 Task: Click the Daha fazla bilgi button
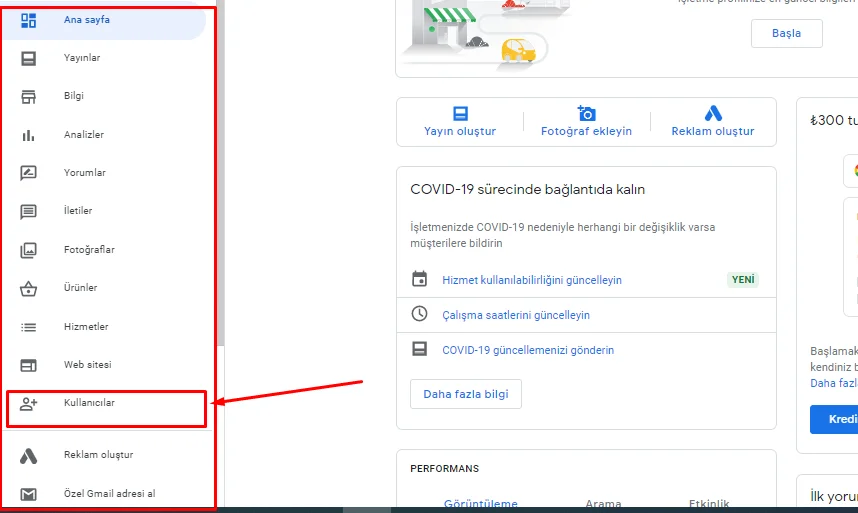pyautogui.click(x=466, y=394)
